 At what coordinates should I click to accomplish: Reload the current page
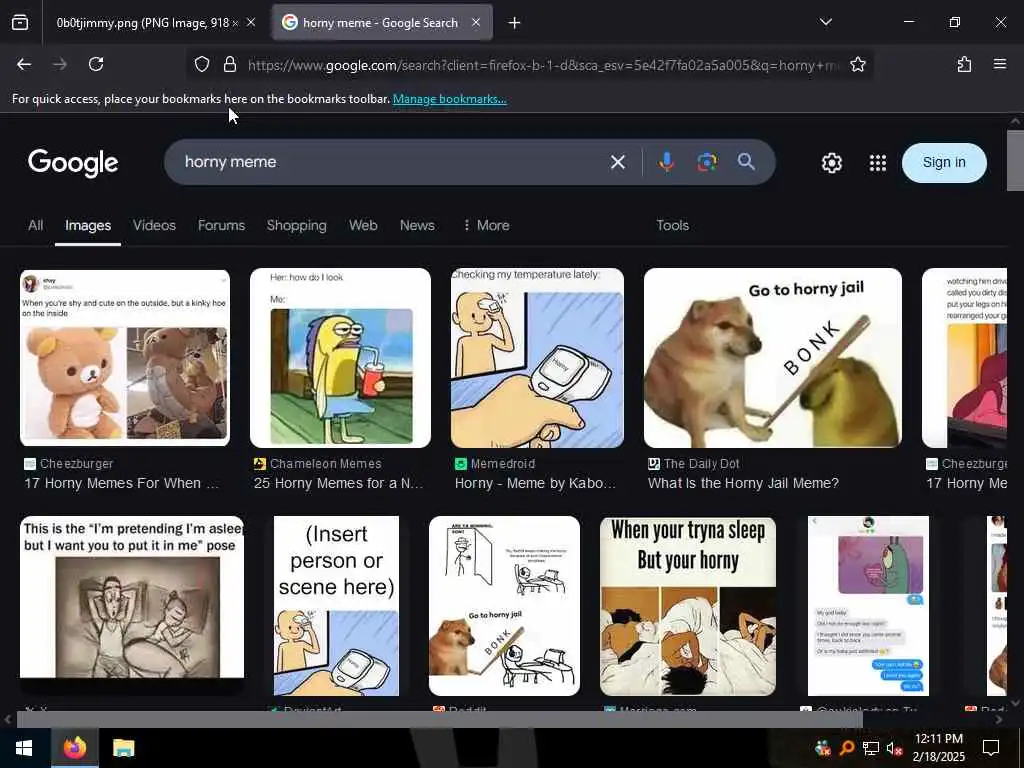(96, 64)
